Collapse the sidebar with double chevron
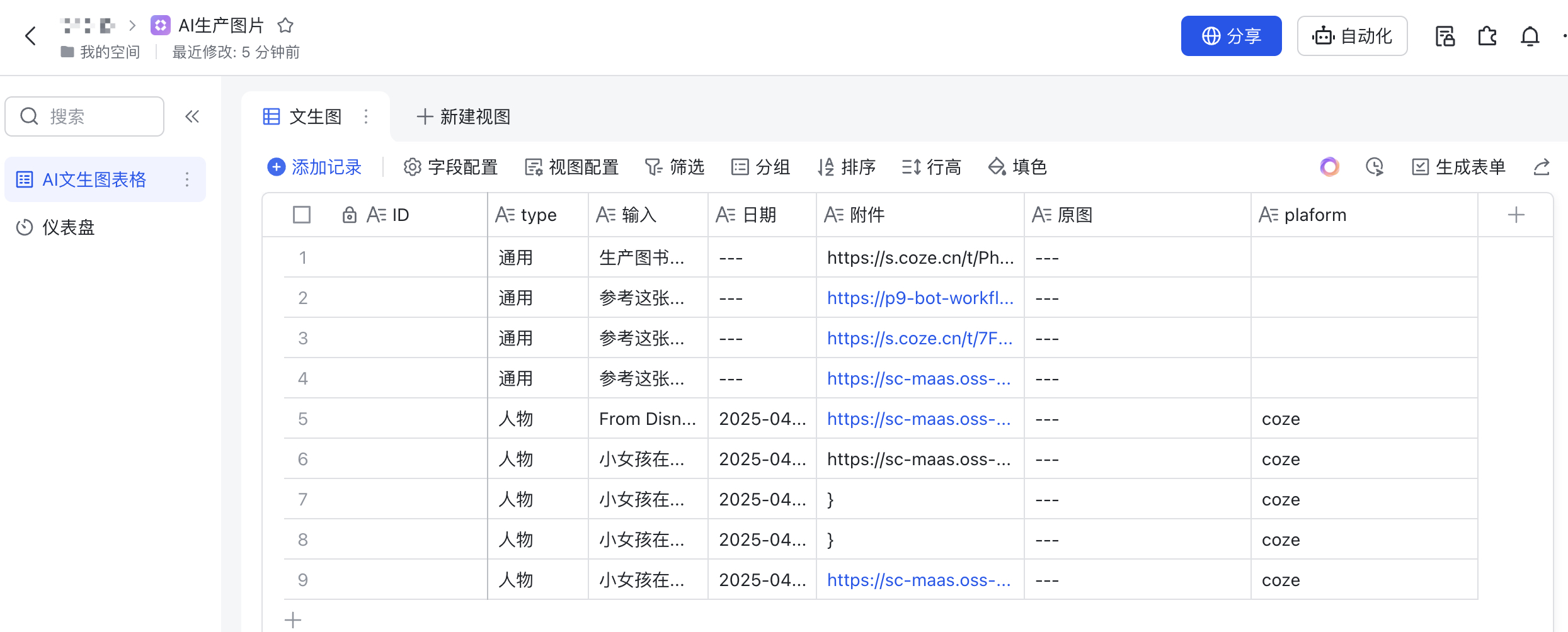This screenshot has width=1568, height=632. point(192,116)
